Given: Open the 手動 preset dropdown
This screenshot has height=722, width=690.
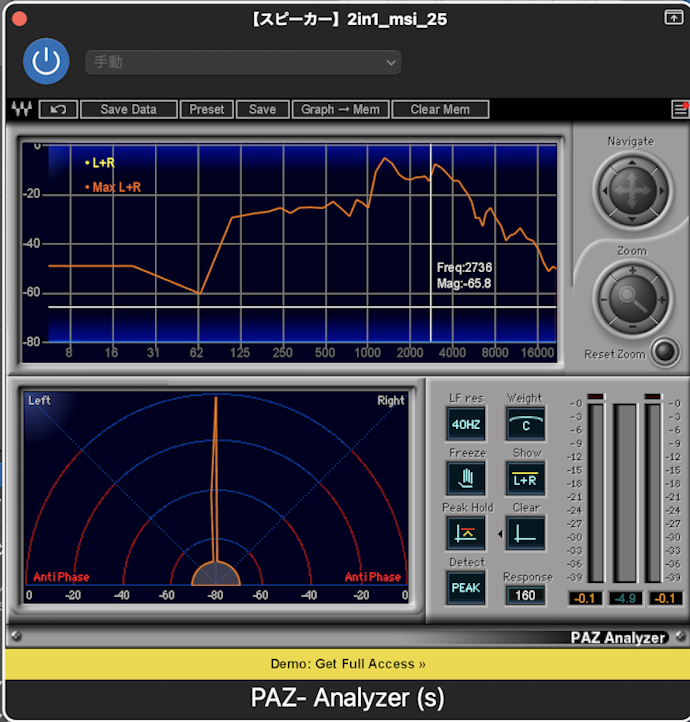Looking at the screenshot, I should (243, 62).
